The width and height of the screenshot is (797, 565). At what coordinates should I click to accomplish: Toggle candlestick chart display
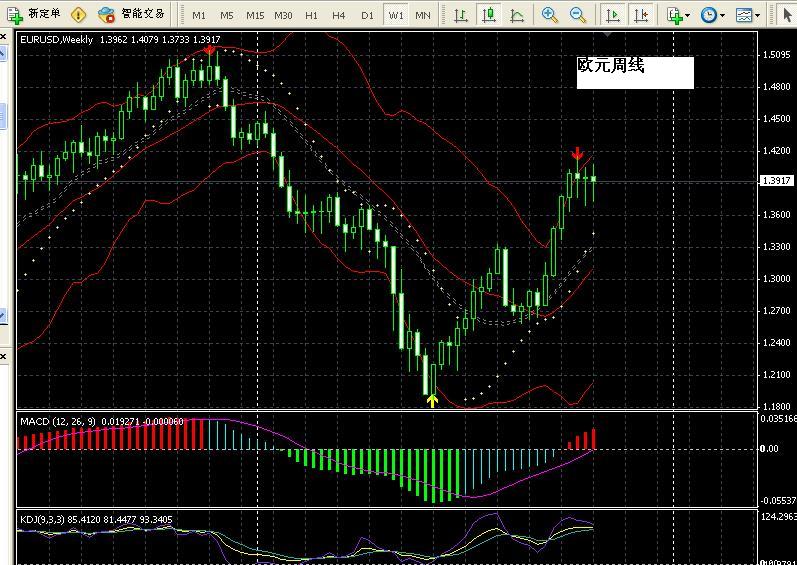pos(488,15)
